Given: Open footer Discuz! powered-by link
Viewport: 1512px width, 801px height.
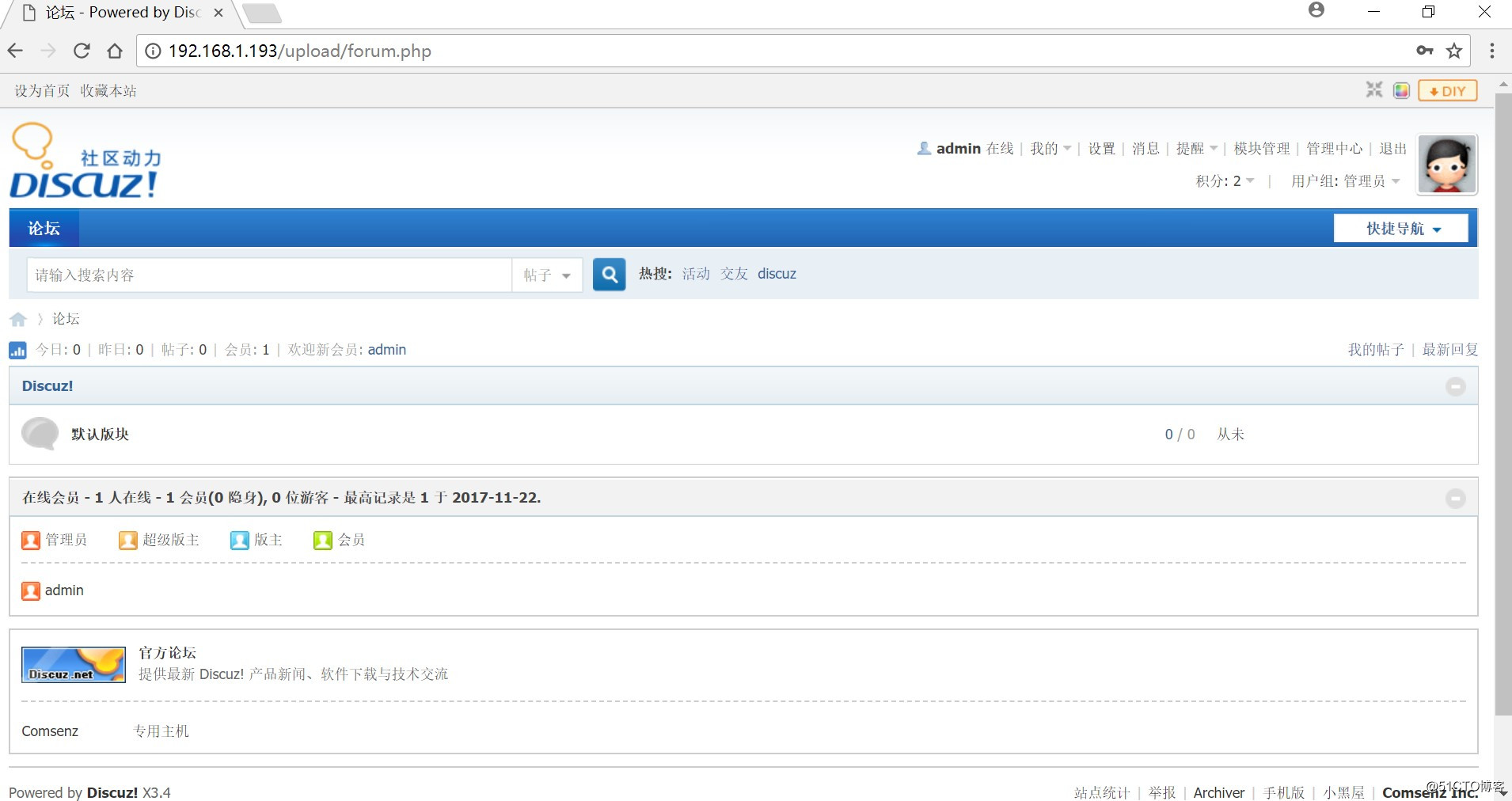Looking at the screenshot, I should click(x=112, y=792).
